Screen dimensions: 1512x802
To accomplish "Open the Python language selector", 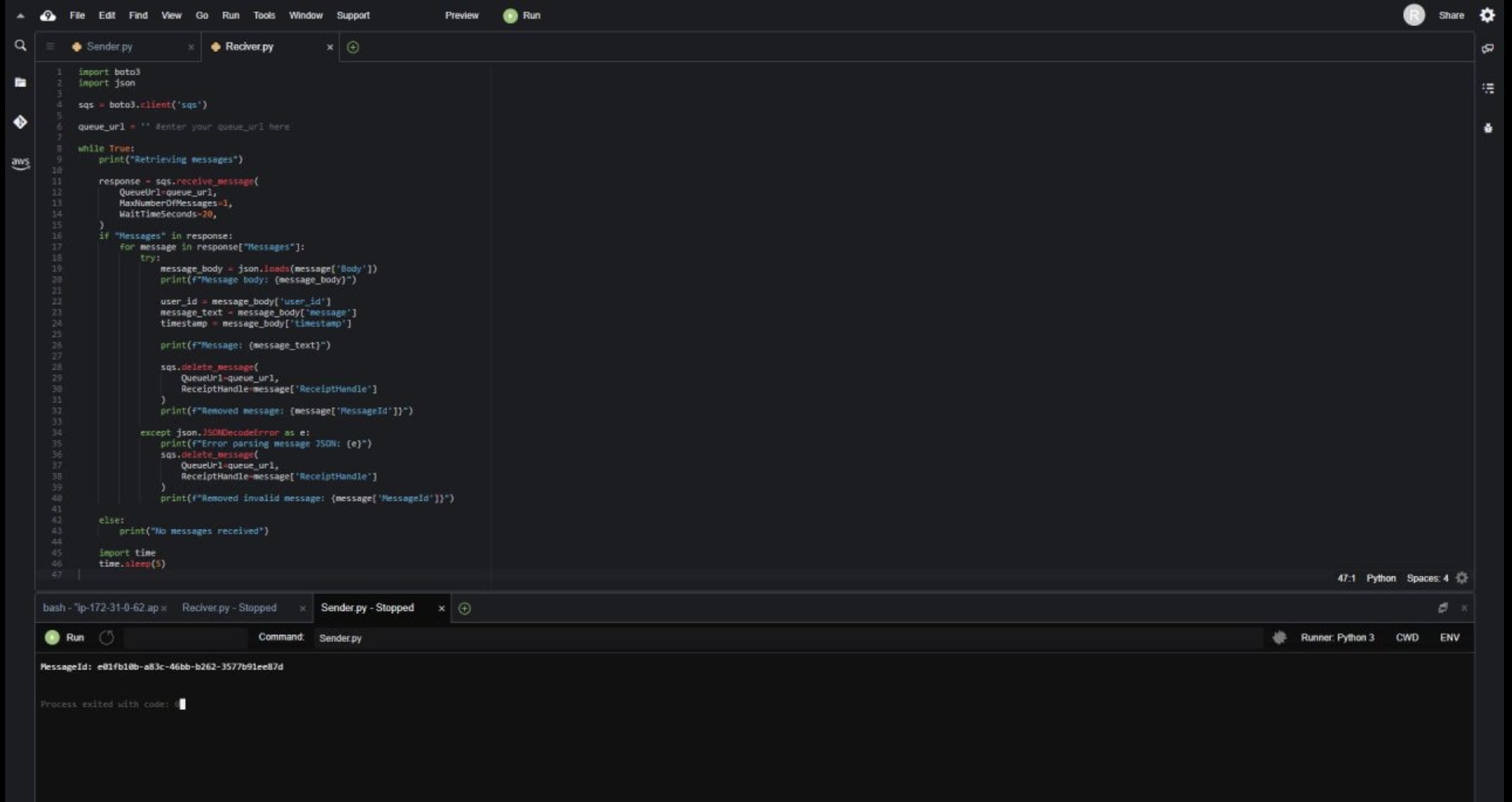I will pyautogui.click(x=1381, y=579).
